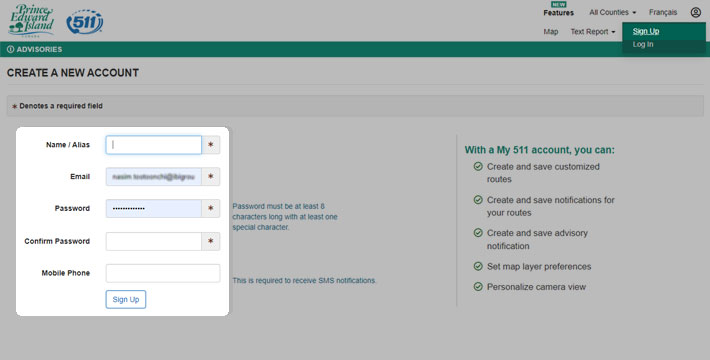This screenshot has height=360, width=710.
Task: Click the Advisories bar label
Action: 39,49
